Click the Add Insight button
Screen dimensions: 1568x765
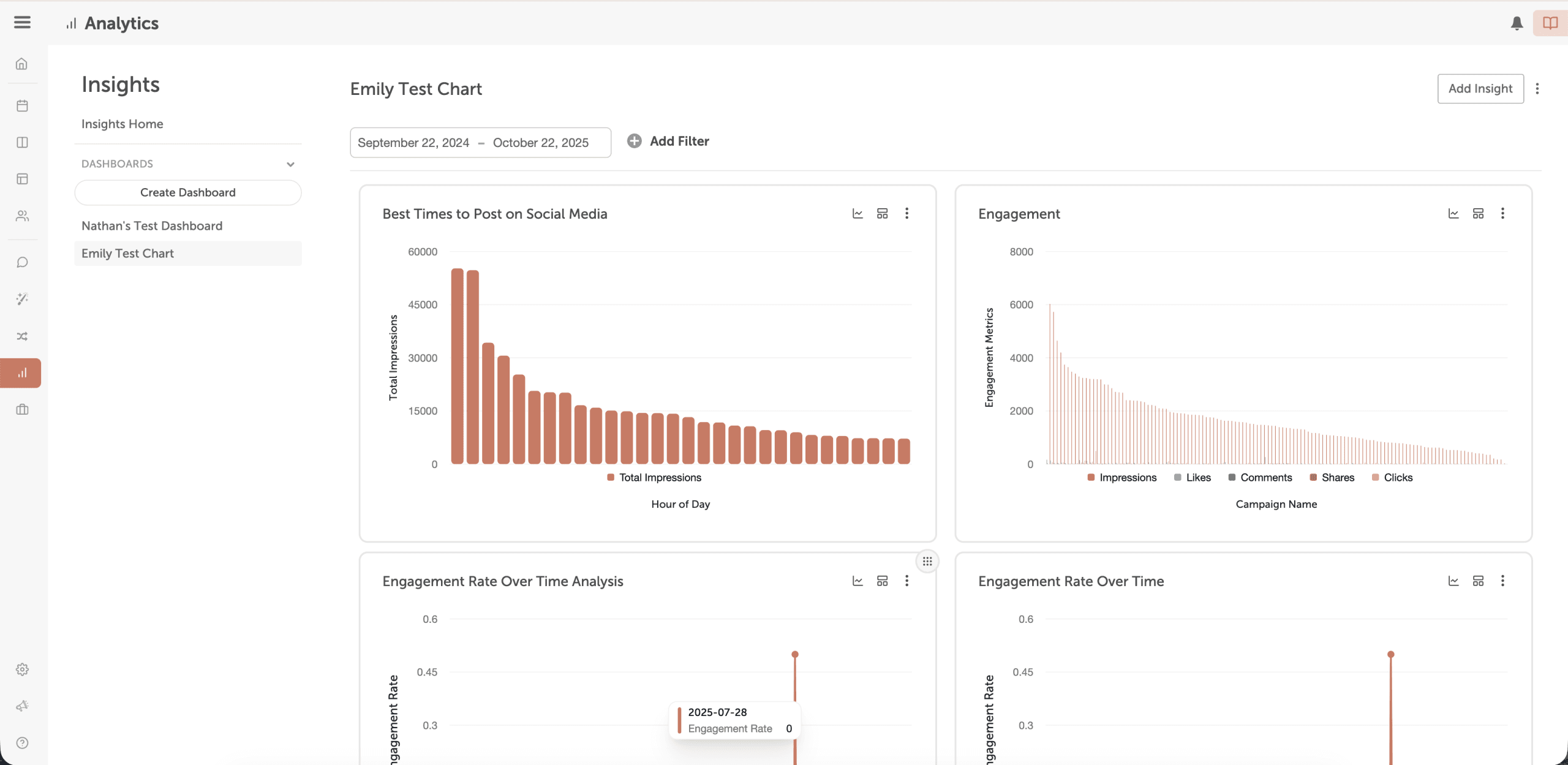1480,89
